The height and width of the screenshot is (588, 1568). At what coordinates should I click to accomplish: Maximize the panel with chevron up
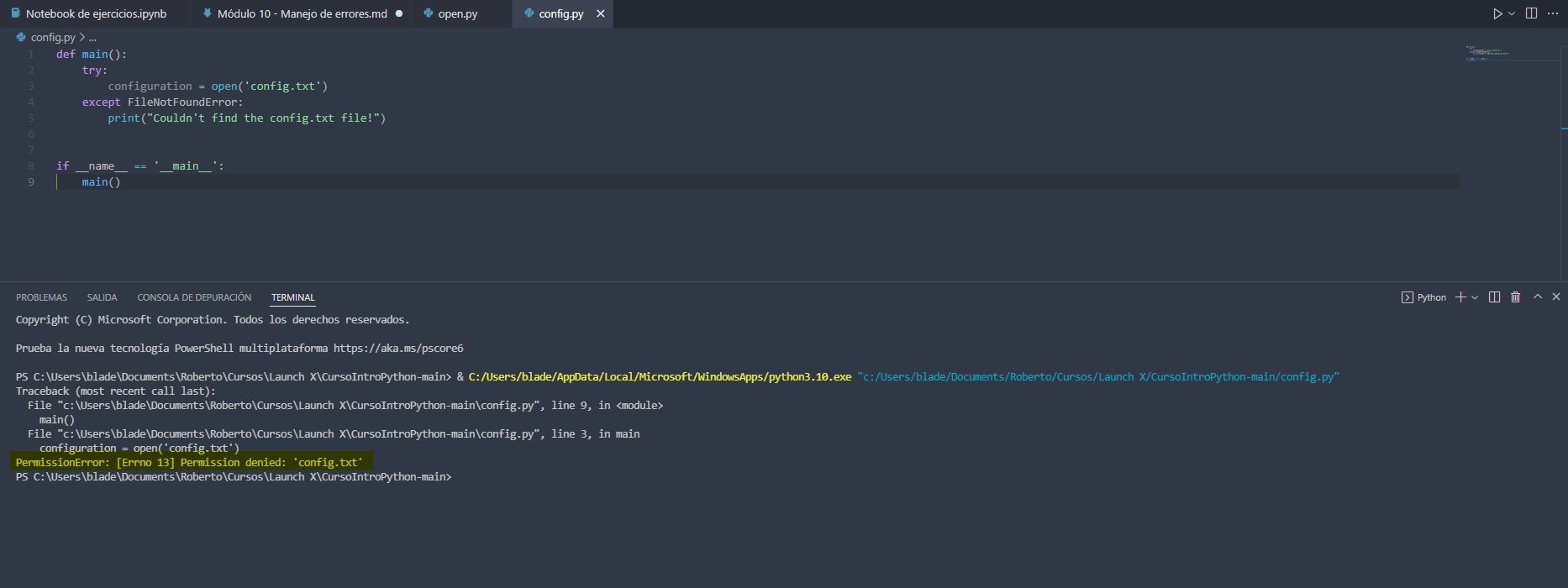tap(1538, 297)
